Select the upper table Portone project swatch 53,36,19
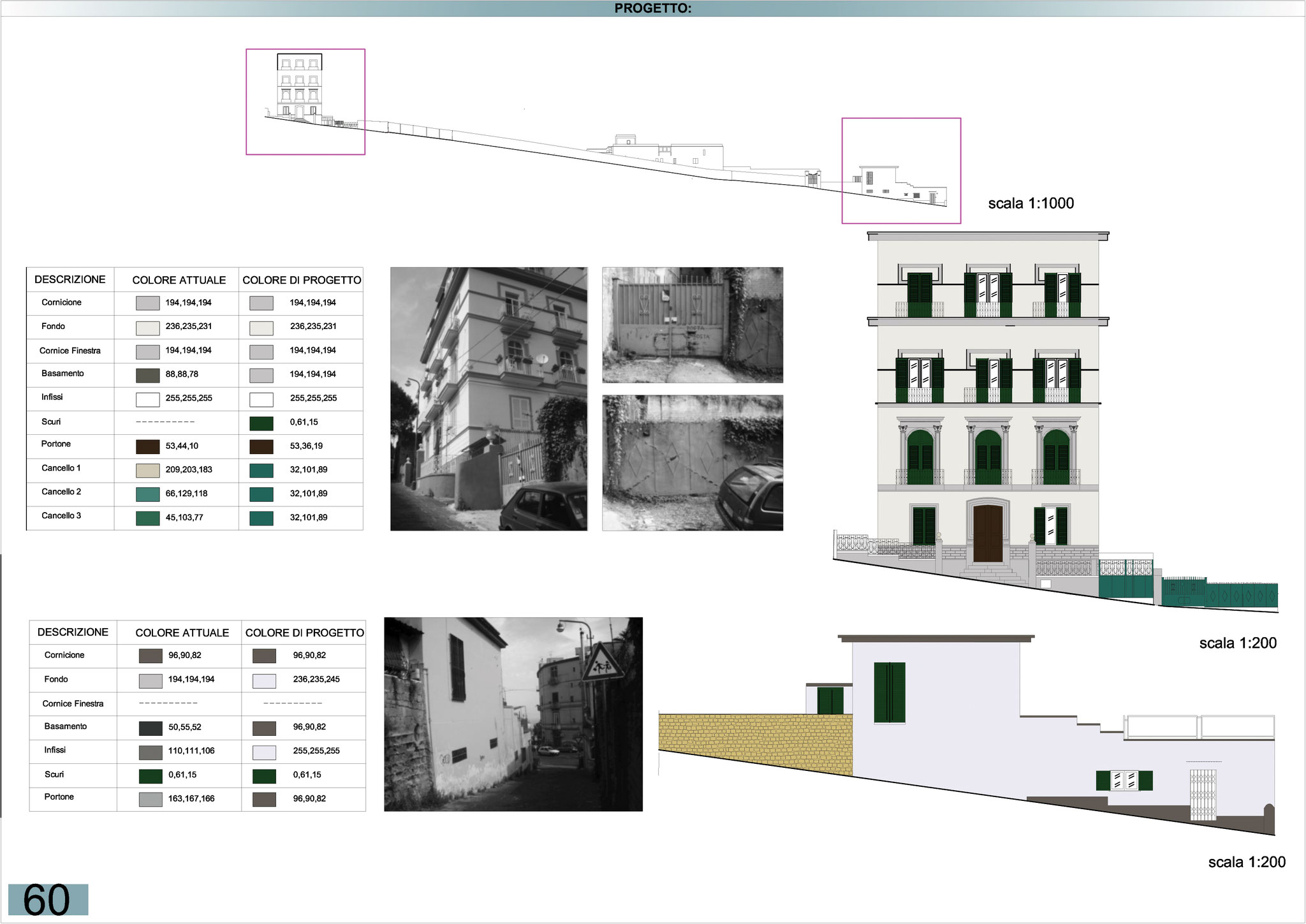 [261, 446]
